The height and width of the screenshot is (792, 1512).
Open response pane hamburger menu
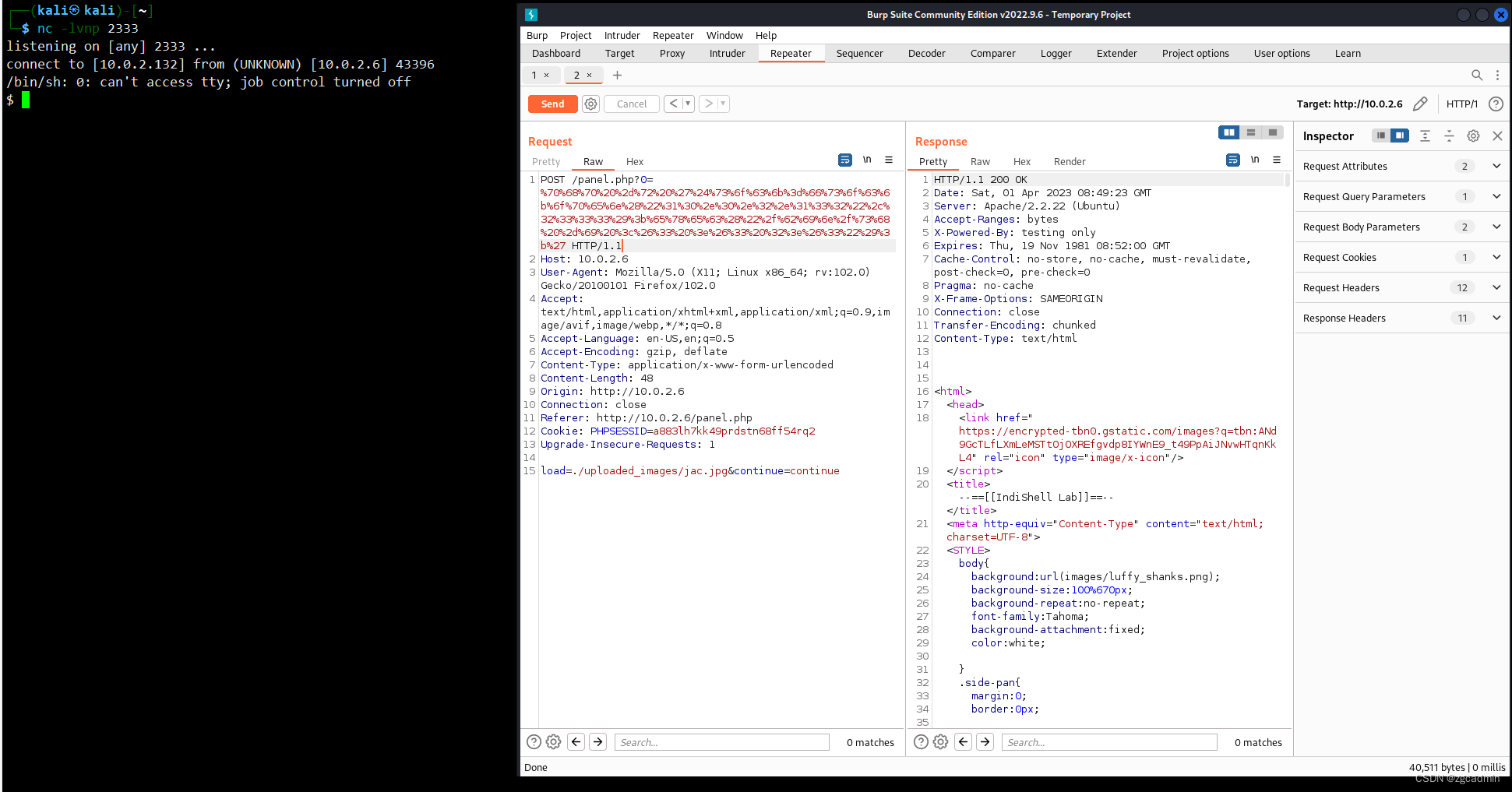1277,160
